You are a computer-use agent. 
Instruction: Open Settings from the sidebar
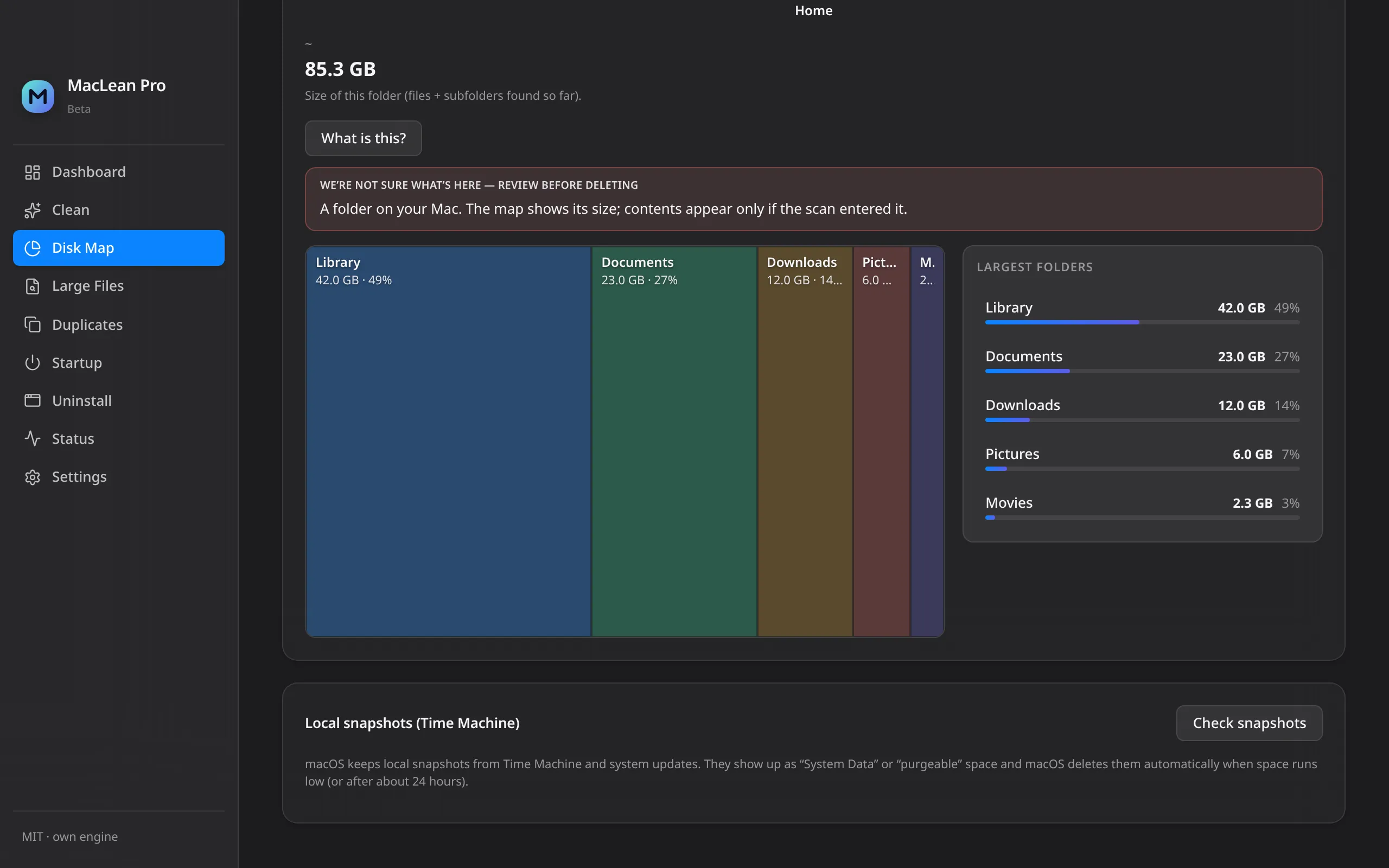tap(119, 477)
